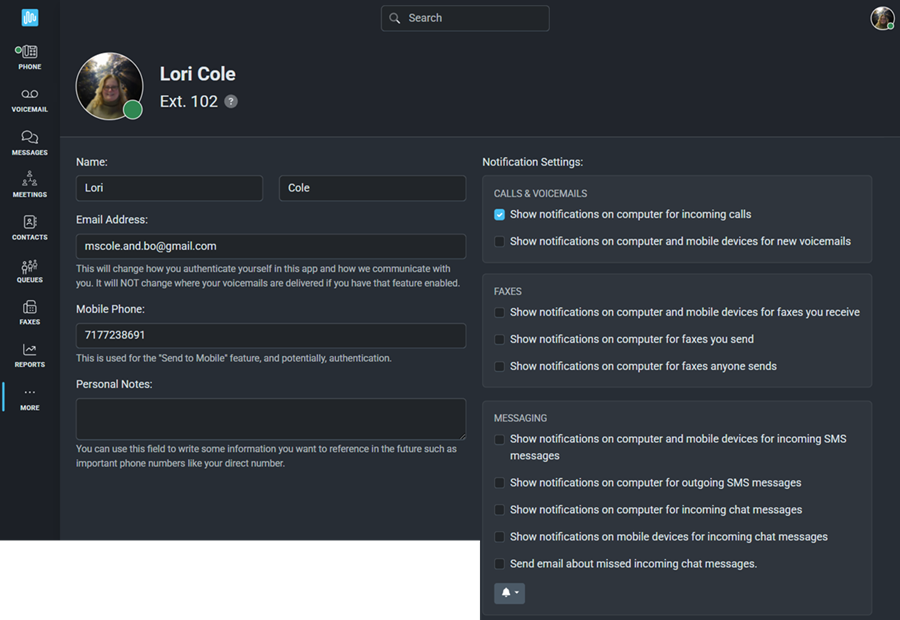Click the app logo in top-left corner
Viewport: 900px width, 620px height.
pyautogui.click(x=30, y=17)
